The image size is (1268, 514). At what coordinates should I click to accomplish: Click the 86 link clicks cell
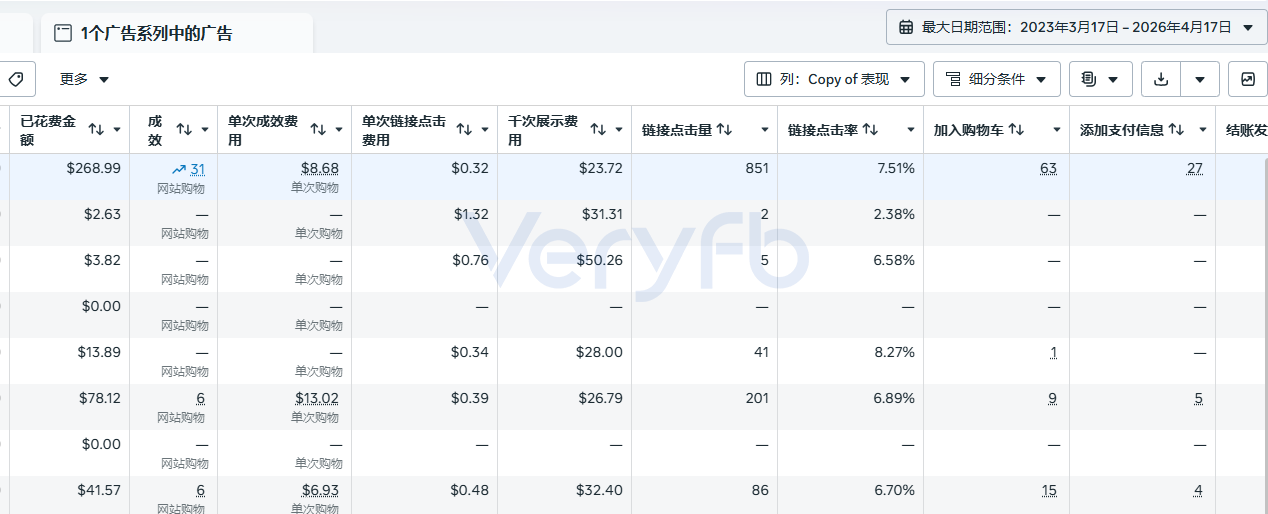pyautogui.click(x=760, y=490)
